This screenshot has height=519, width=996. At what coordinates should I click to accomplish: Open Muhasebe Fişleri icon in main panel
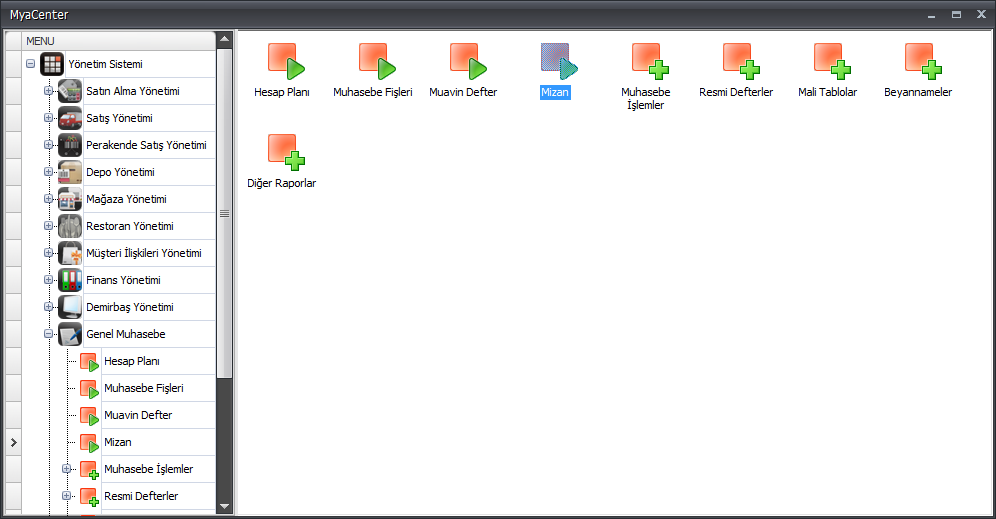point(377,61)
